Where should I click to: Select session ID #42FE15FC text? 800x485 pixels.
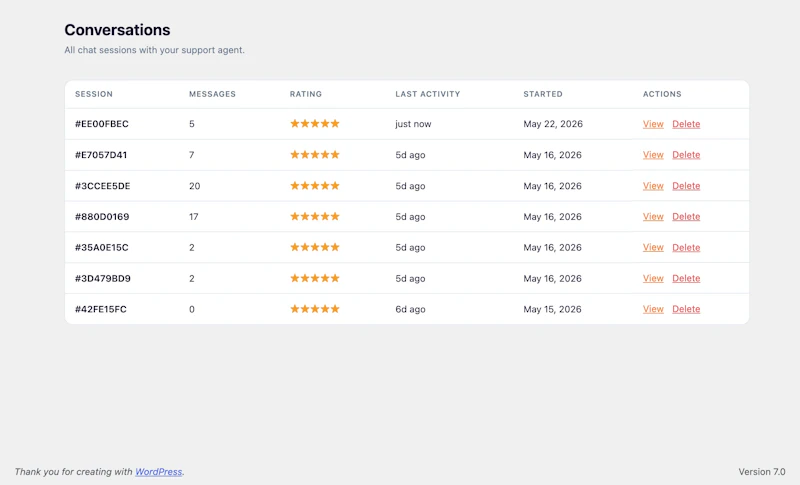coord(101,309)
